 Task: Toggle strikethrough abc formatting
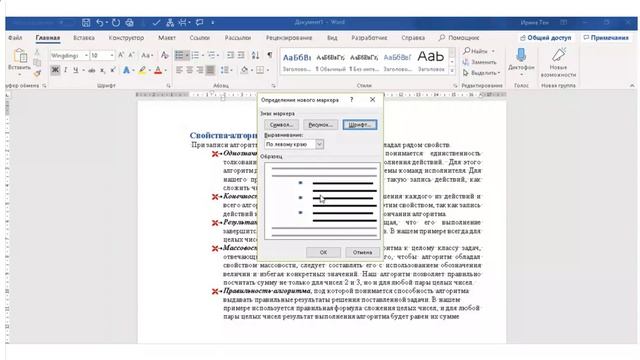(92, 70)
